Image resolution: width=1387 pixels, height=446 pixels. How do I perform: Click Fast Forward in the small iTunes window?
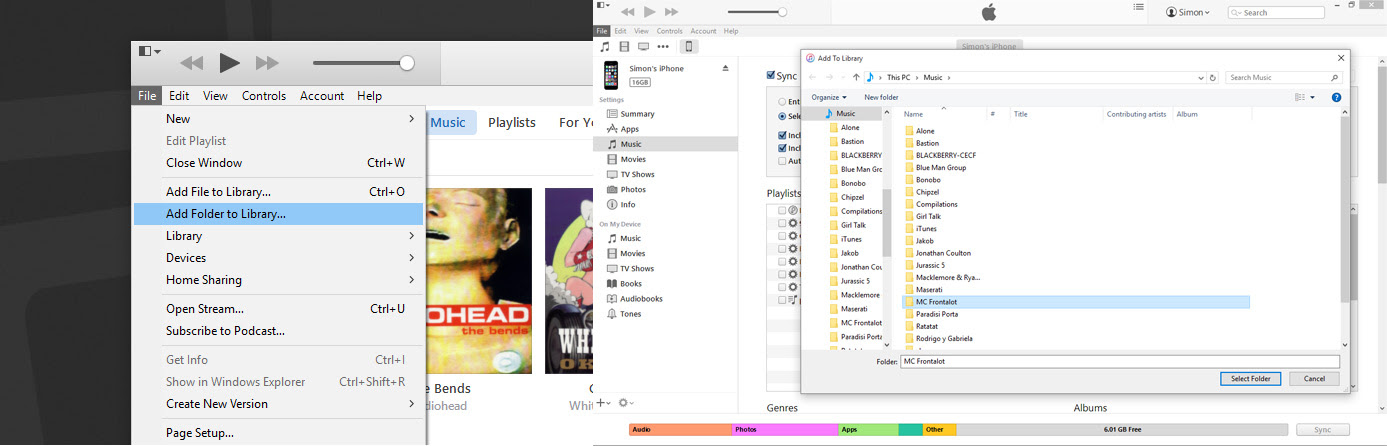pyautogui.click(x=672, y=11)
